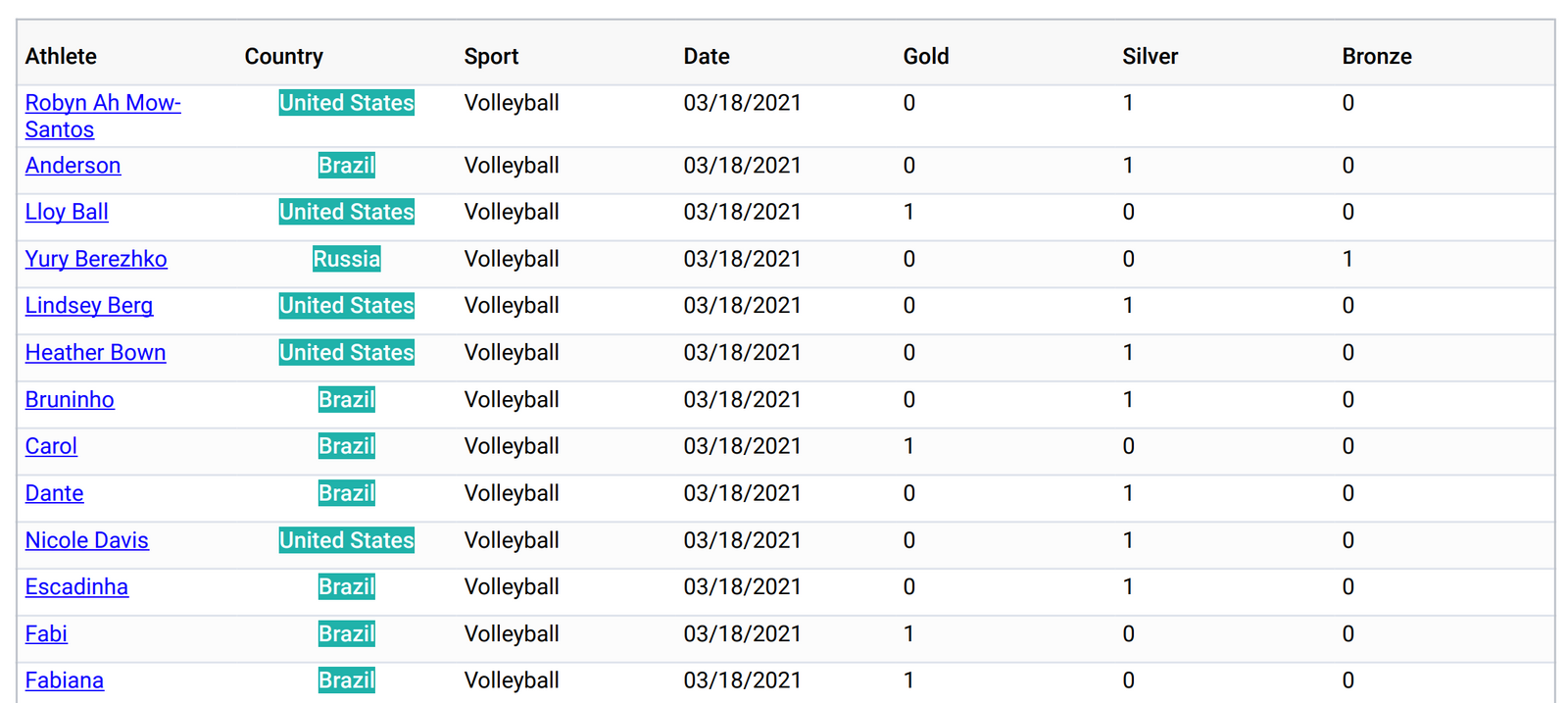
Task: Click the Gold column header
Action: (926, 57)
